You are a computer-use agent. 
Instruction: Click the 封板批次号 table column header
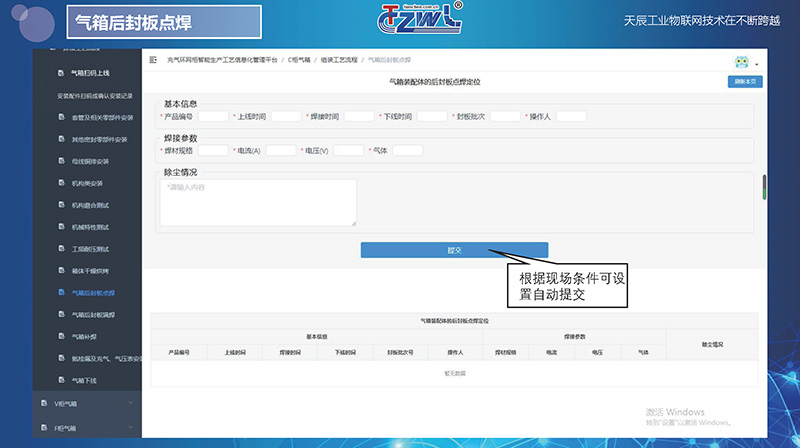400,353
